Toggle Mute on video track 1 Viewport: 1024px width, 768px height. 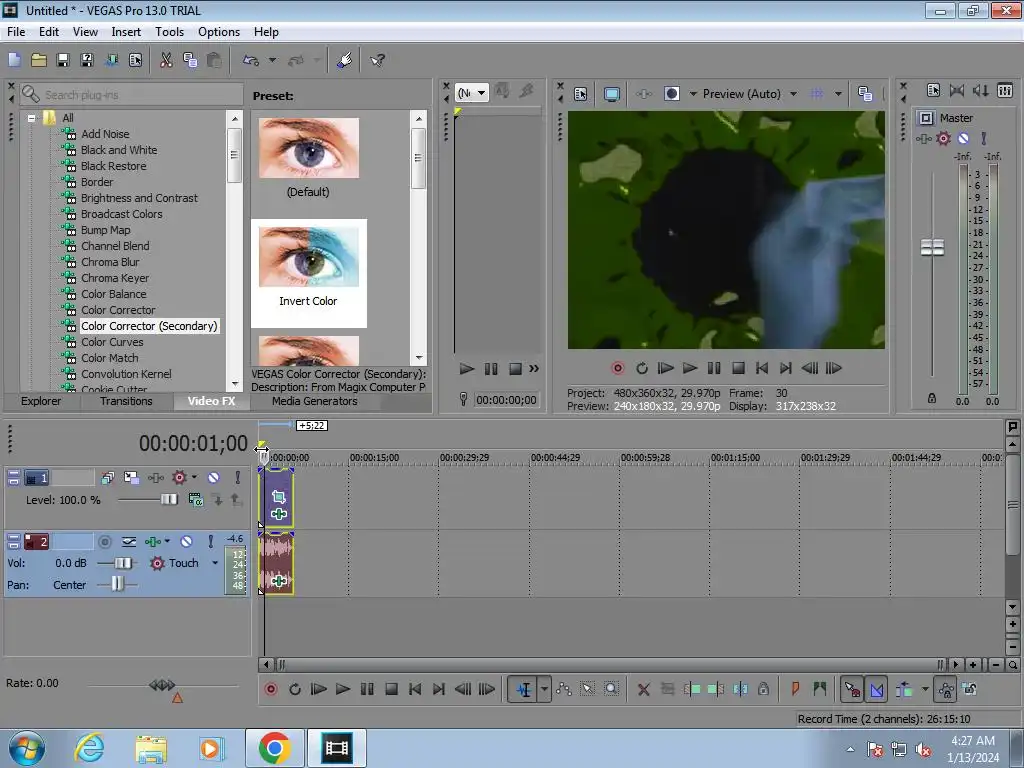[214, 477]
